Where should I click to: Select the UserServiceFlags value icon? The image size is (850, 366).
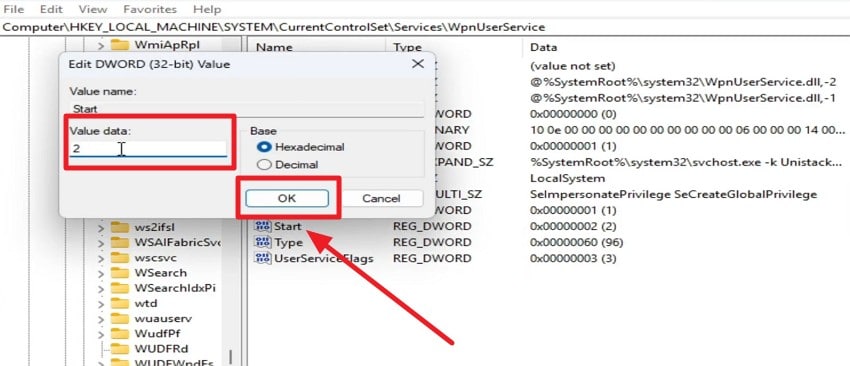[263, 259]
